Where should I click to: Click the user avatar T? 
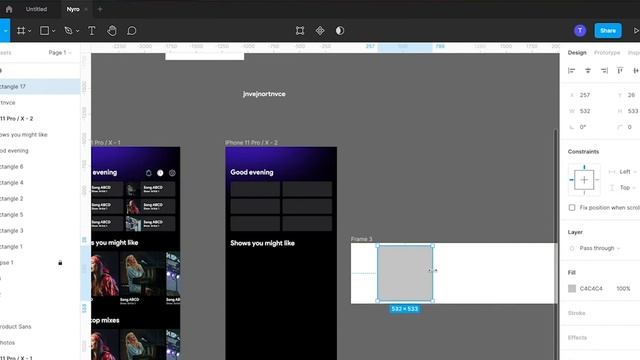click(x=580, y=31)
